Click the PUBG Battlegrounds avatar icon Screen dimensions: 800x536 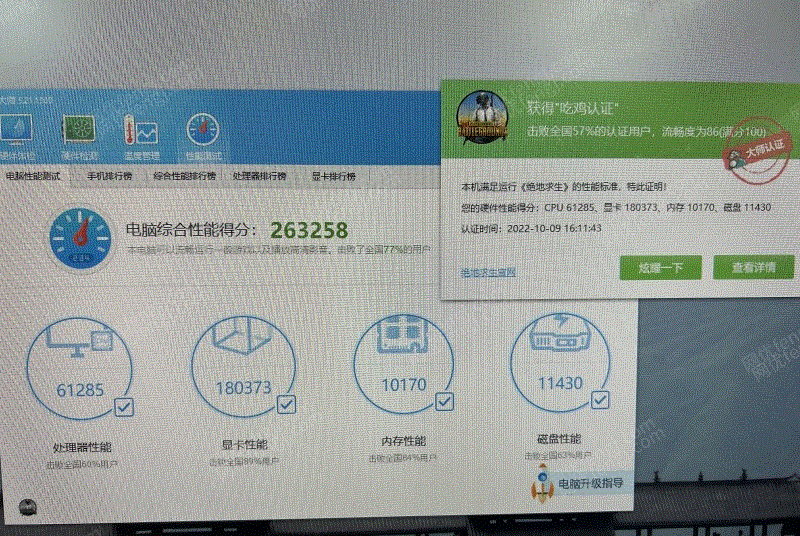click(x=484, y=117)
